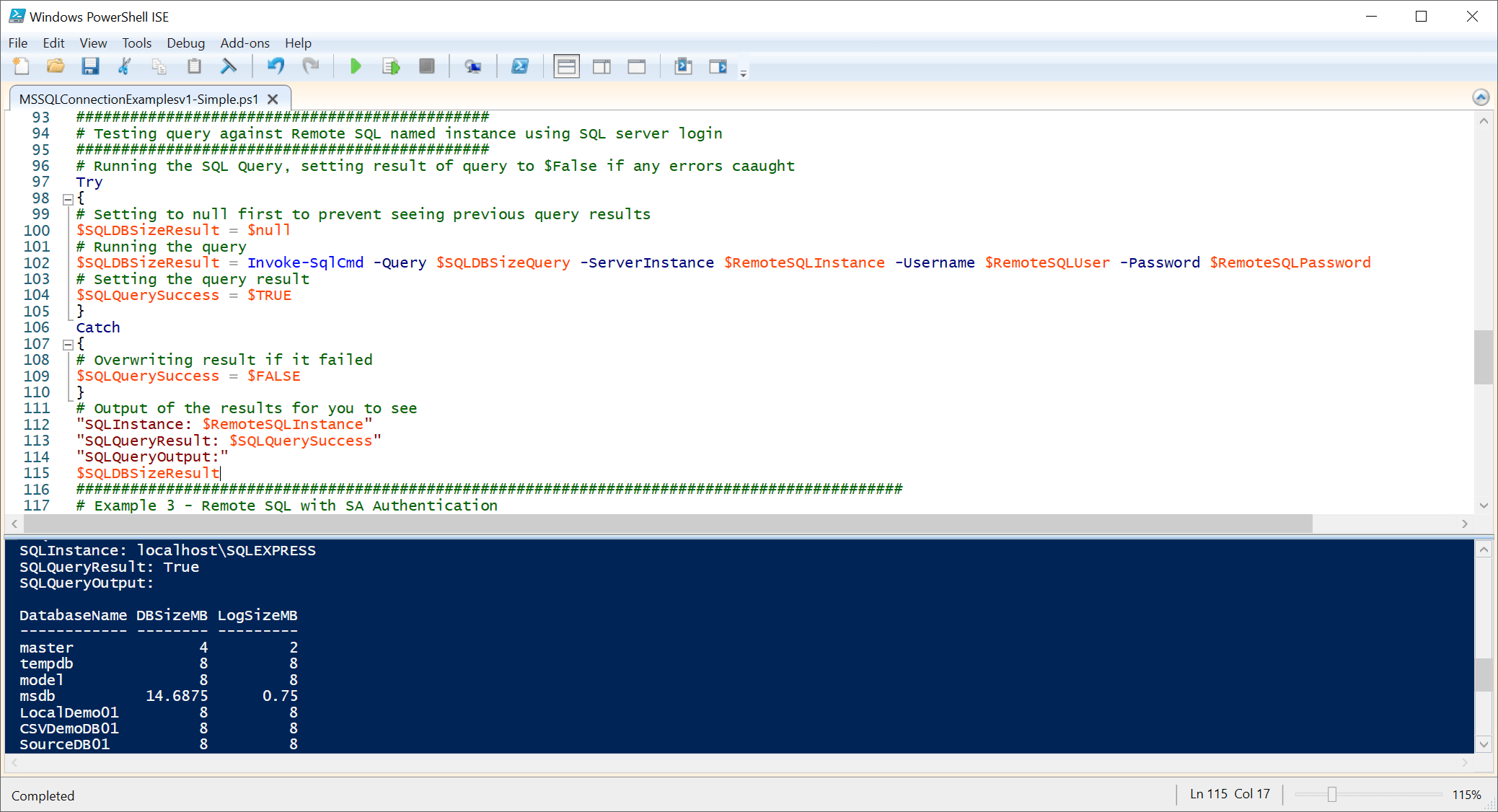Toggle Show Script Pane Top layout

(x=566, y=67)
